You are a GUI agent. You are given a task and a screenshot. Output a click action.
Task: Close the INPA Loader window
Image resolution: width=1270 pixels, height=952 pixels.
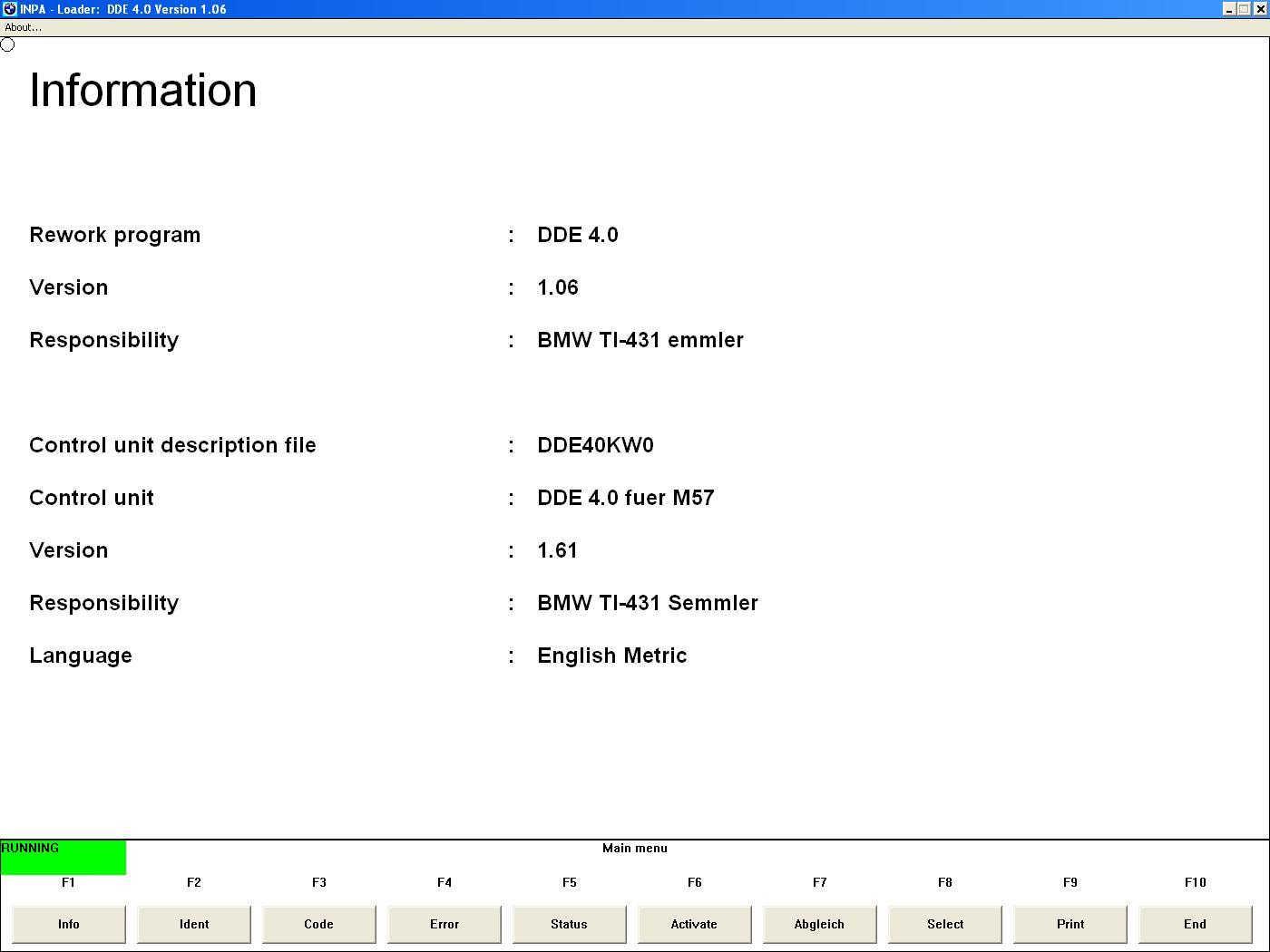[1260, 9]
